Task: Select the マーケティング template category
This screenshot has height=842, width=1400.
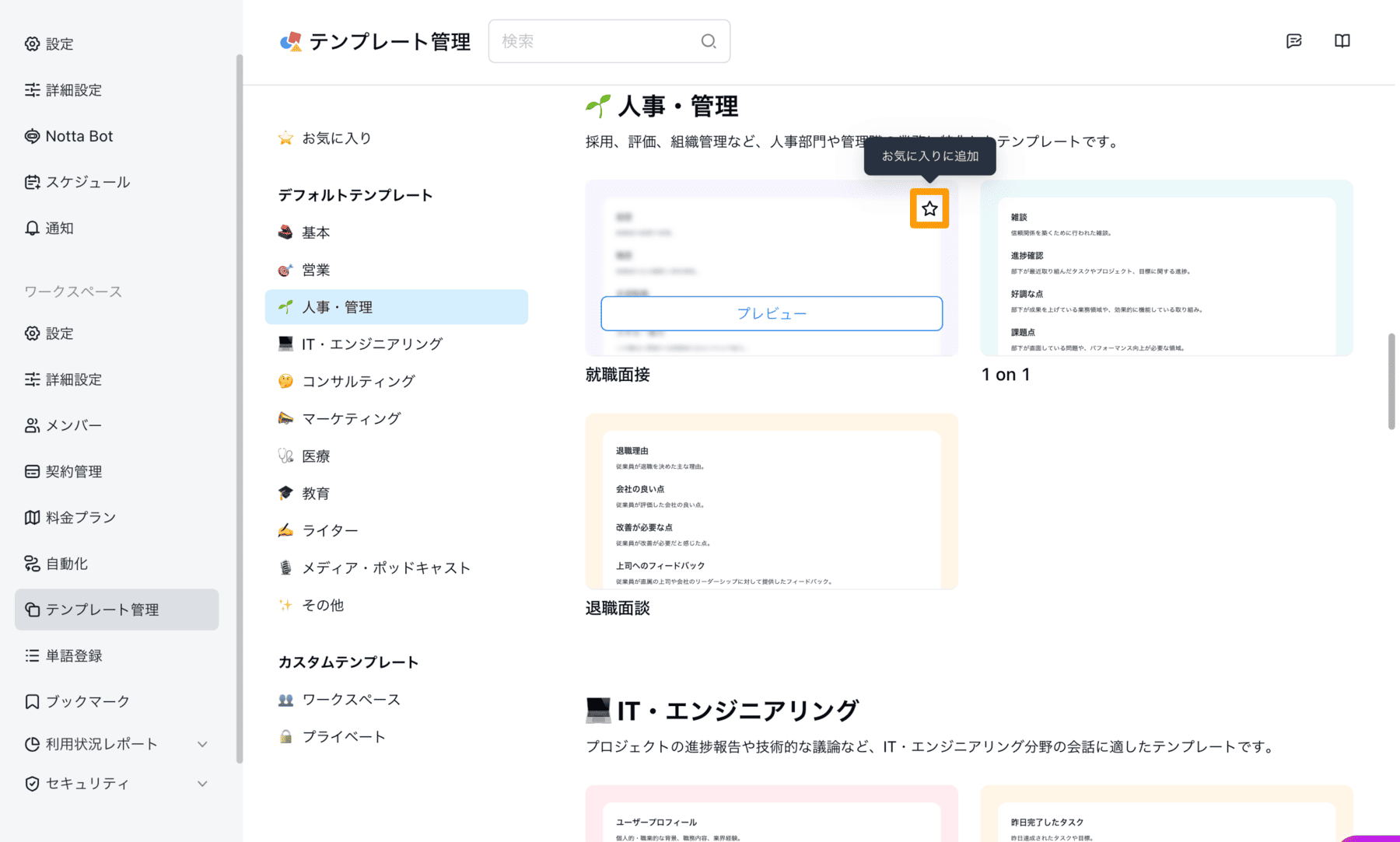Action: pyautogui.click(x=396, y=418)
